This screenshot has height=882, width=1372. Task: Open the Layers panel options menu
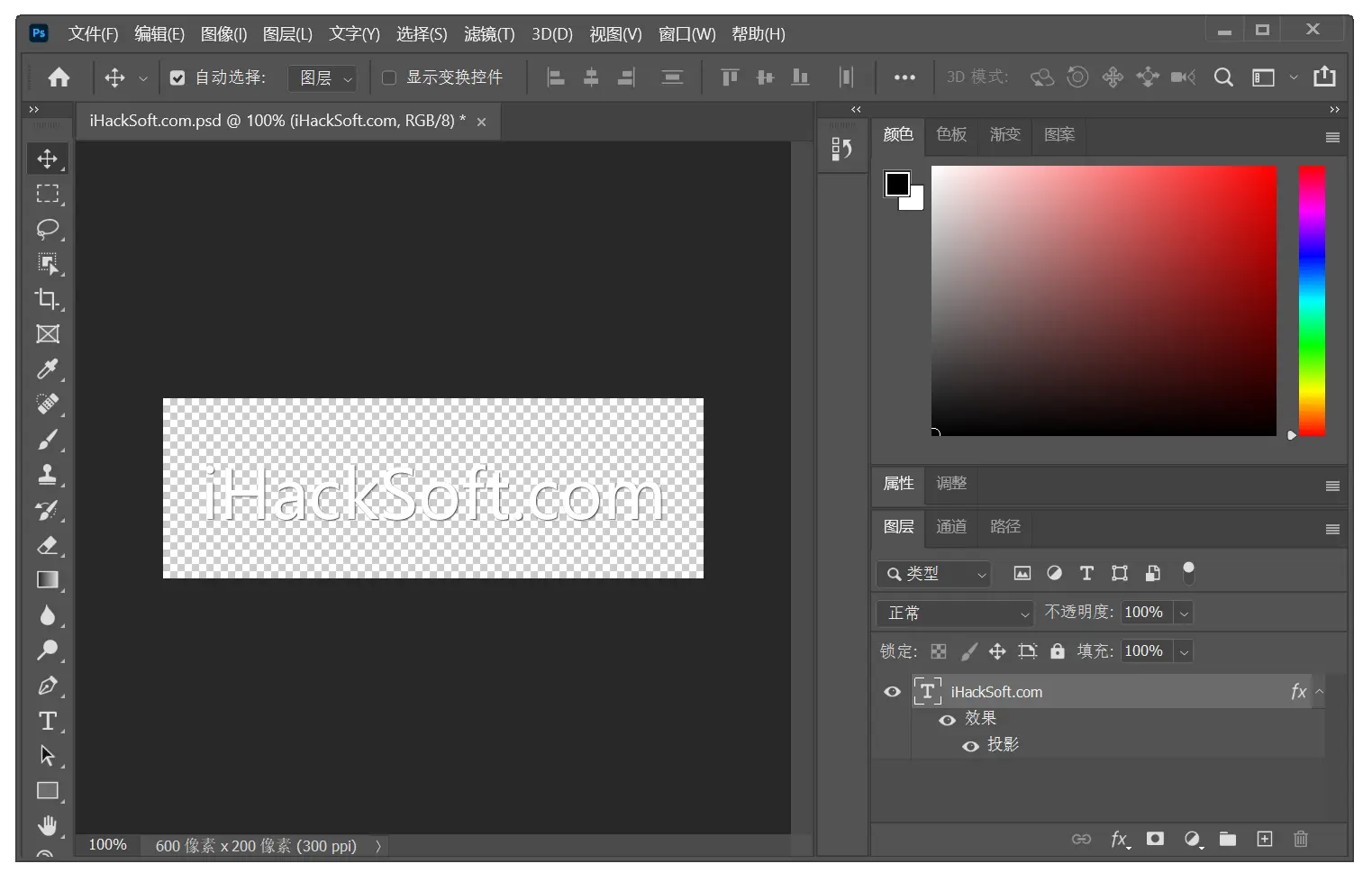point(1332,530)
